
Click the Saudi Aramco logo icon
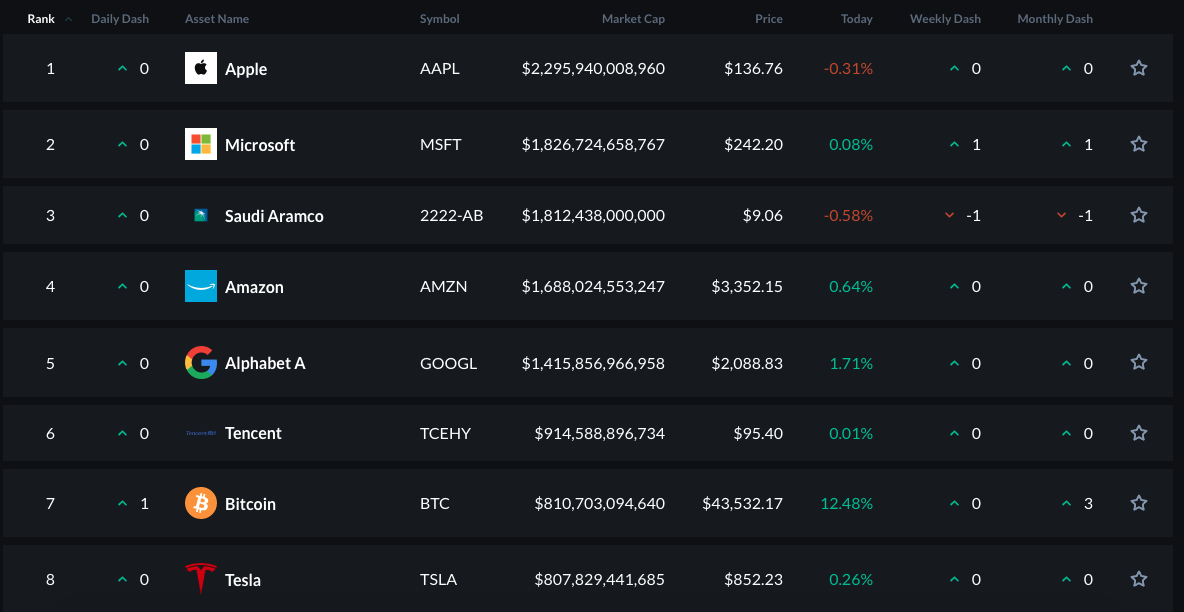(201, 216)
